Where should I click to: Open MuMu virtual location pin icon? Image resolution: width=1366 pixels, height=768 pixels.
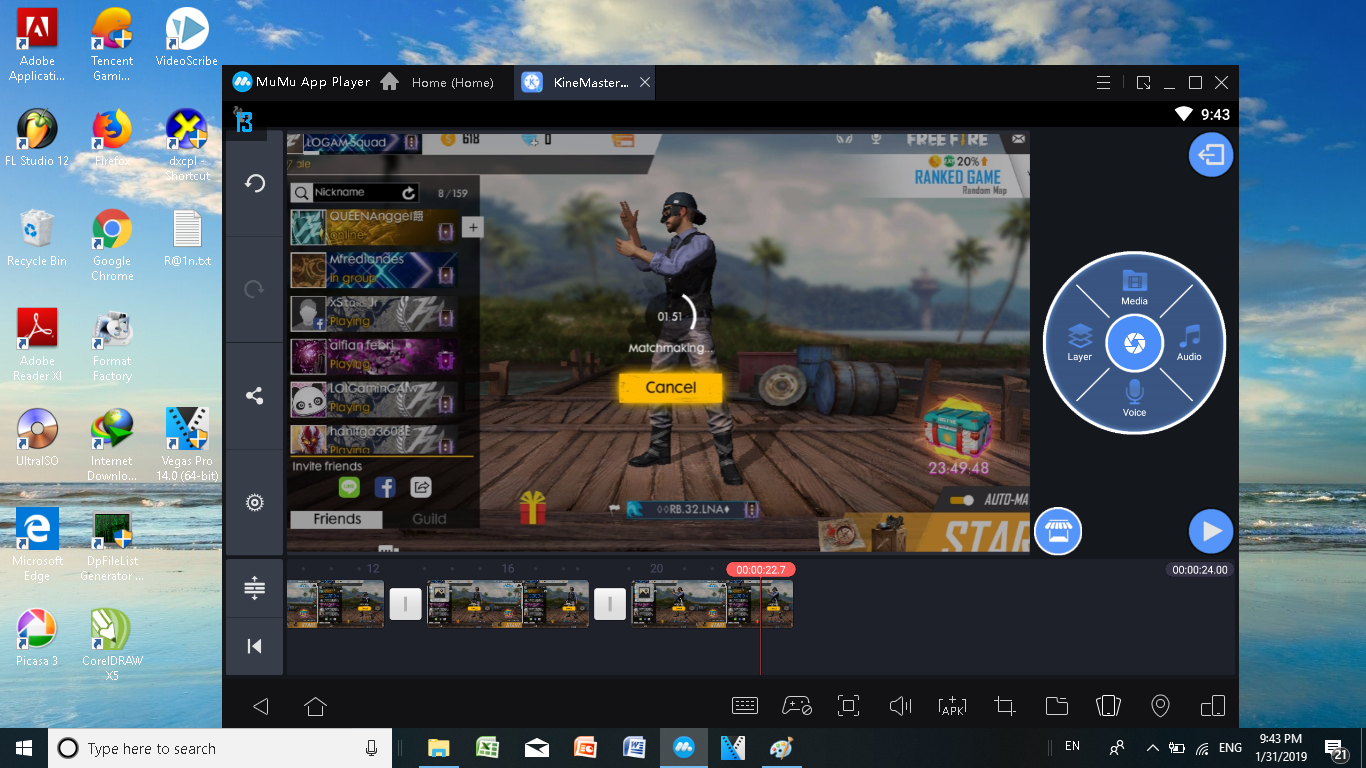1160,706
